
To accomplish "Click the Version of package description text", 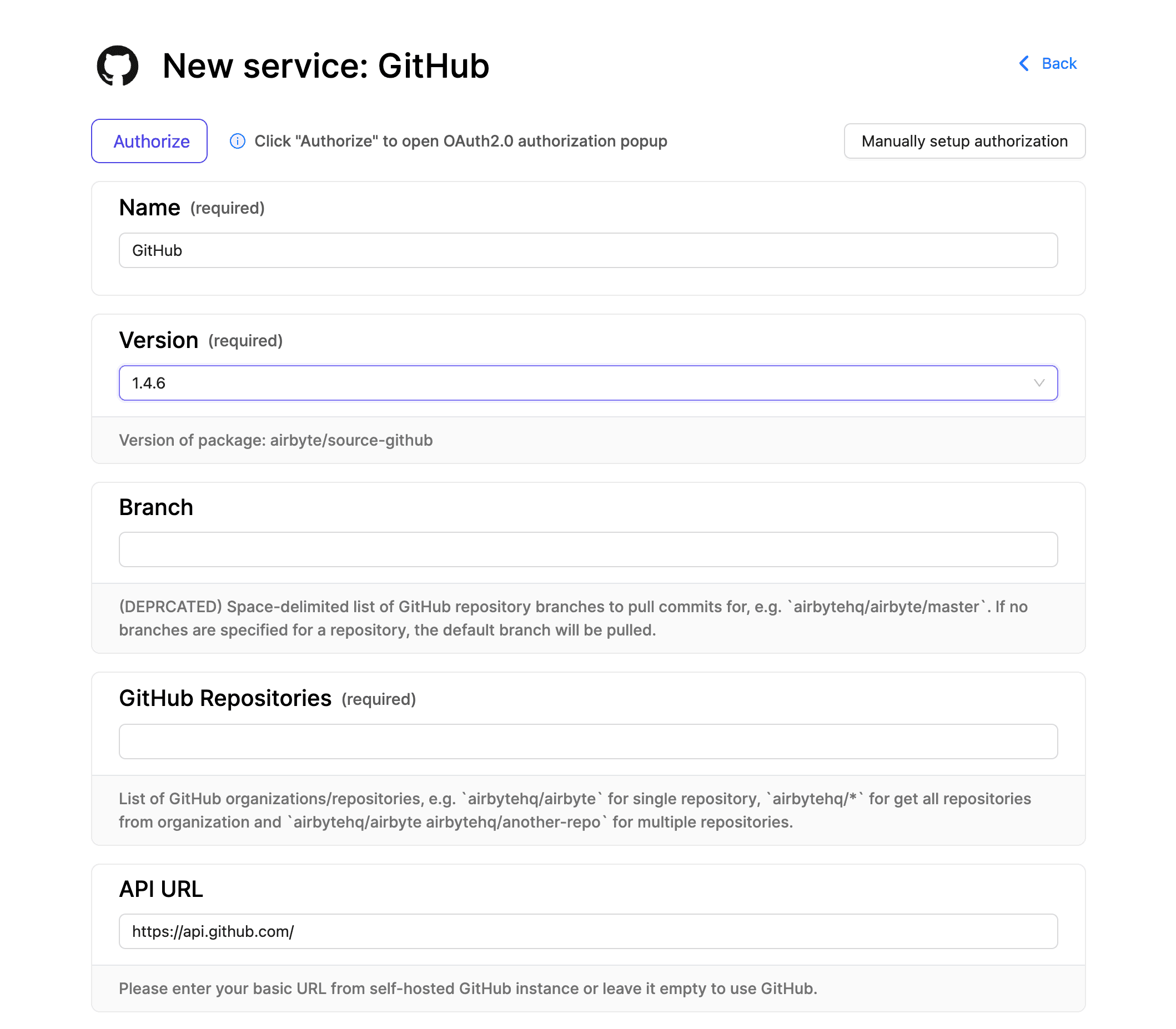I will pyautogui.click(x=276, y=441).
